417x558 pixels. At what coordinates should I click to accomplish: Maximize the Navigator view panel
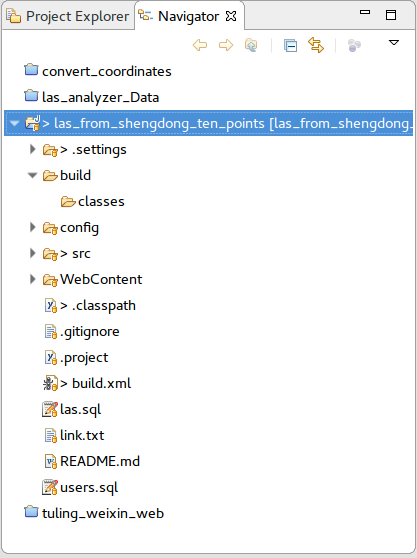tap(391, 15)
